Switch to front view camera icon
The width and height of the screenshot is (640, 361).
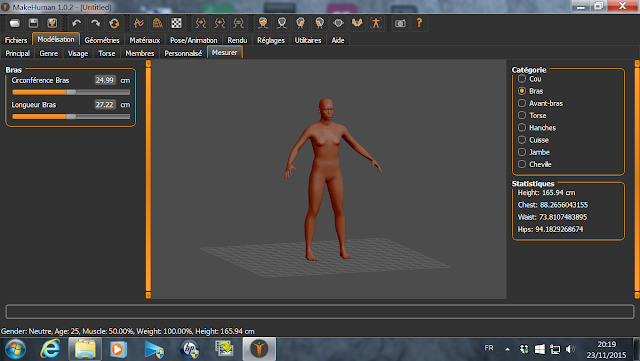(263, 23)
